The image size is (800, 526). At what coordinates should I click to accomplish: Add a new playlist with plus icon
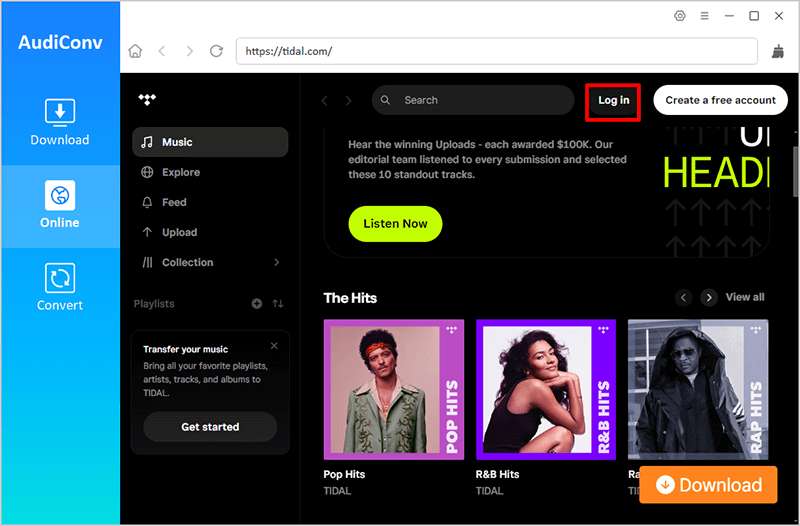[x=257, y=304]
